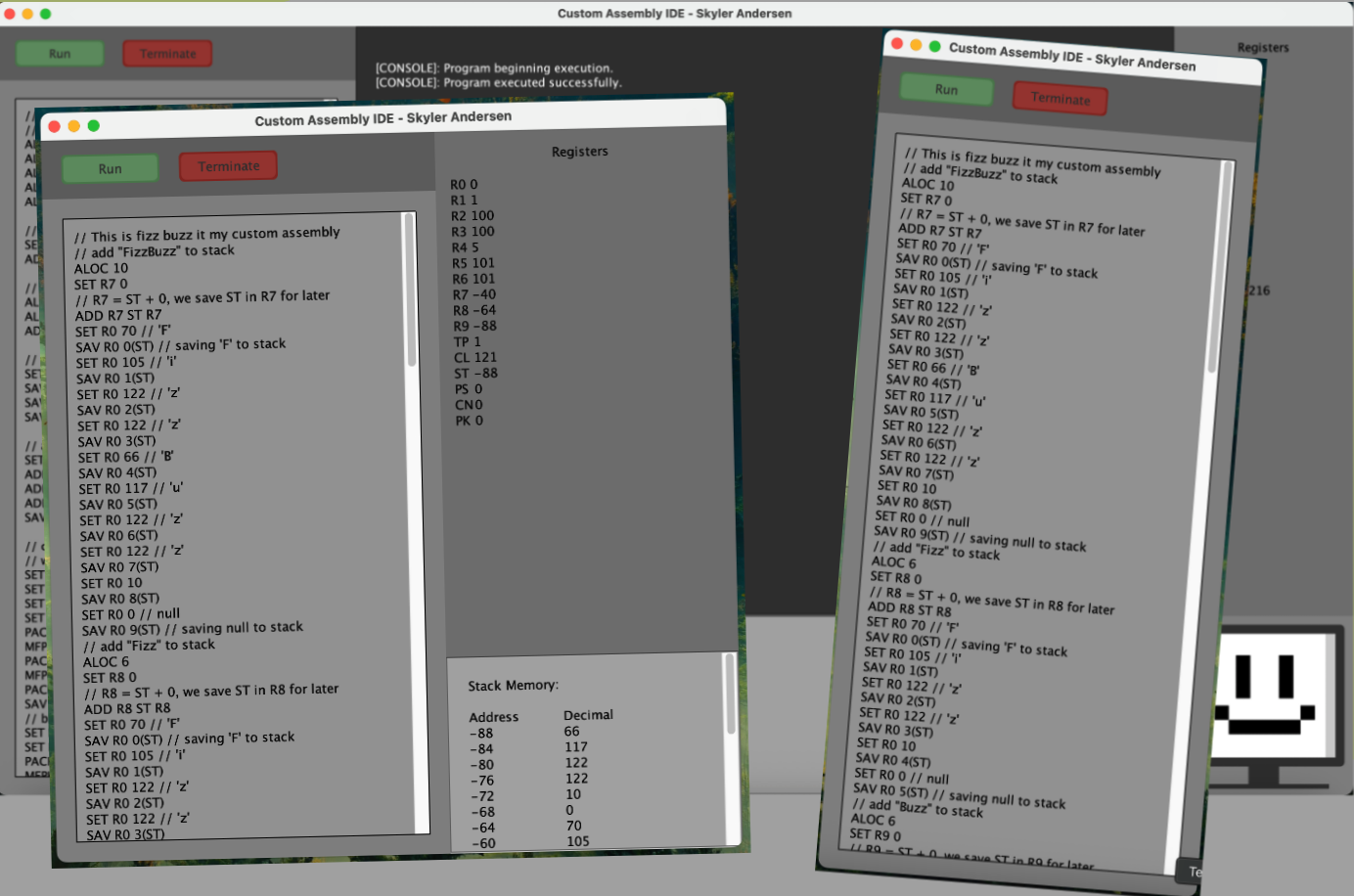Maximize the tilted right-side window with green button
Viewport: 1354px width, 896px height.
click(935, 47)
